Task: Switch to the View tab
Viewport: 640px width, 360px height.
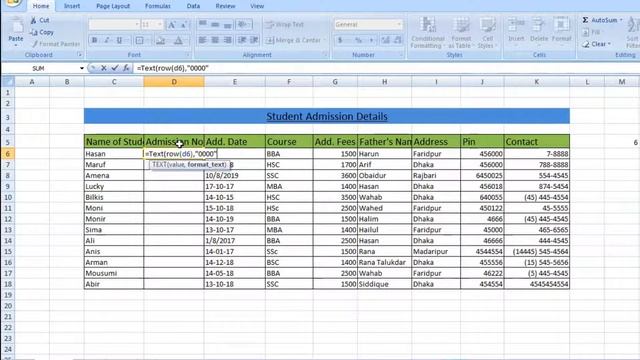Action: 257,6
